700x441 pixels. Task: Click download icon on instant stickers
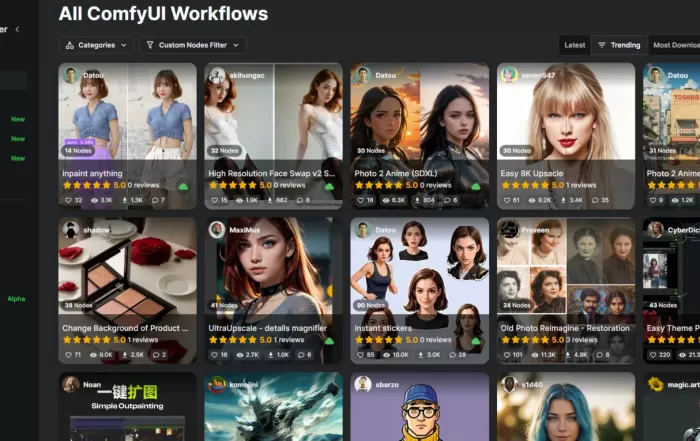click(x=421, y=355)
